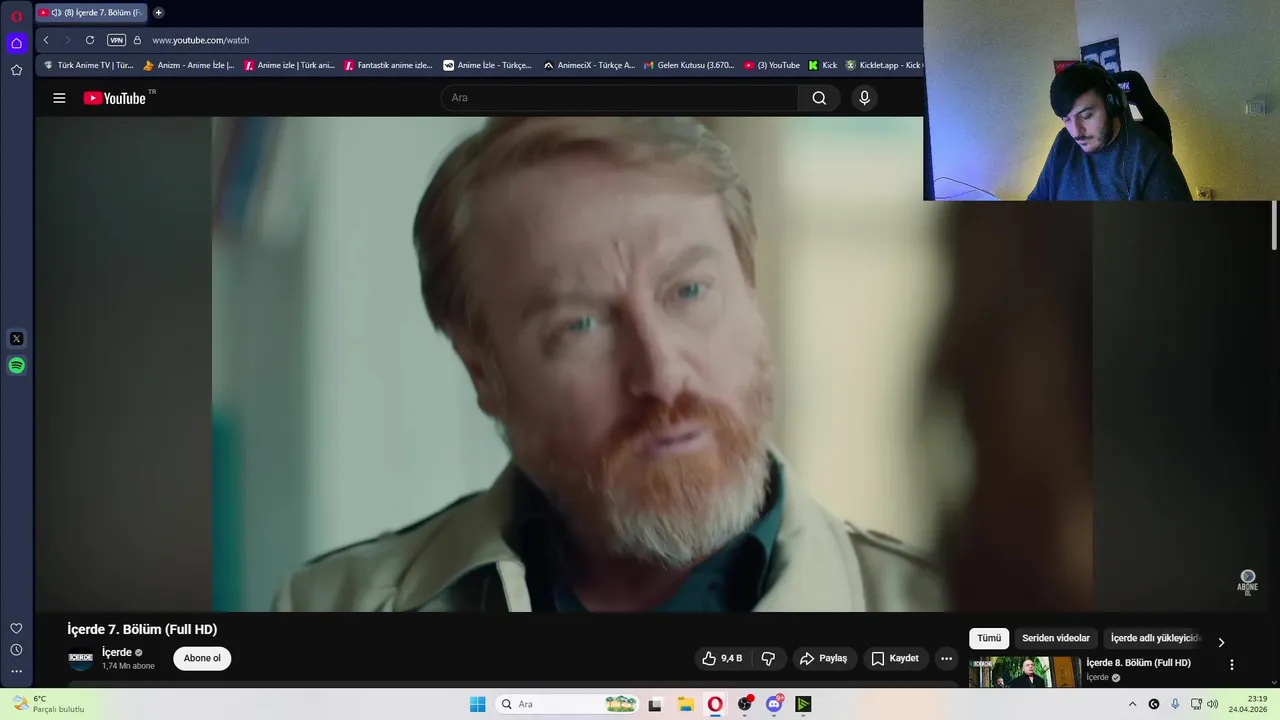Open the Türk Anime TV bookmark
Viewport: 1280px width, 720px height.
(x=88, y=65)
